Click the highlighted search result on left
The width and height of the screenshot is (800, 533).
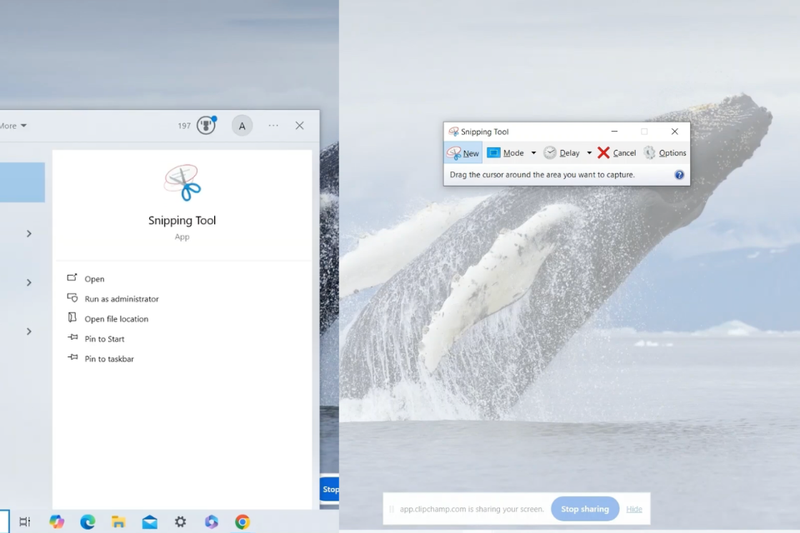[x=22, y=182]
